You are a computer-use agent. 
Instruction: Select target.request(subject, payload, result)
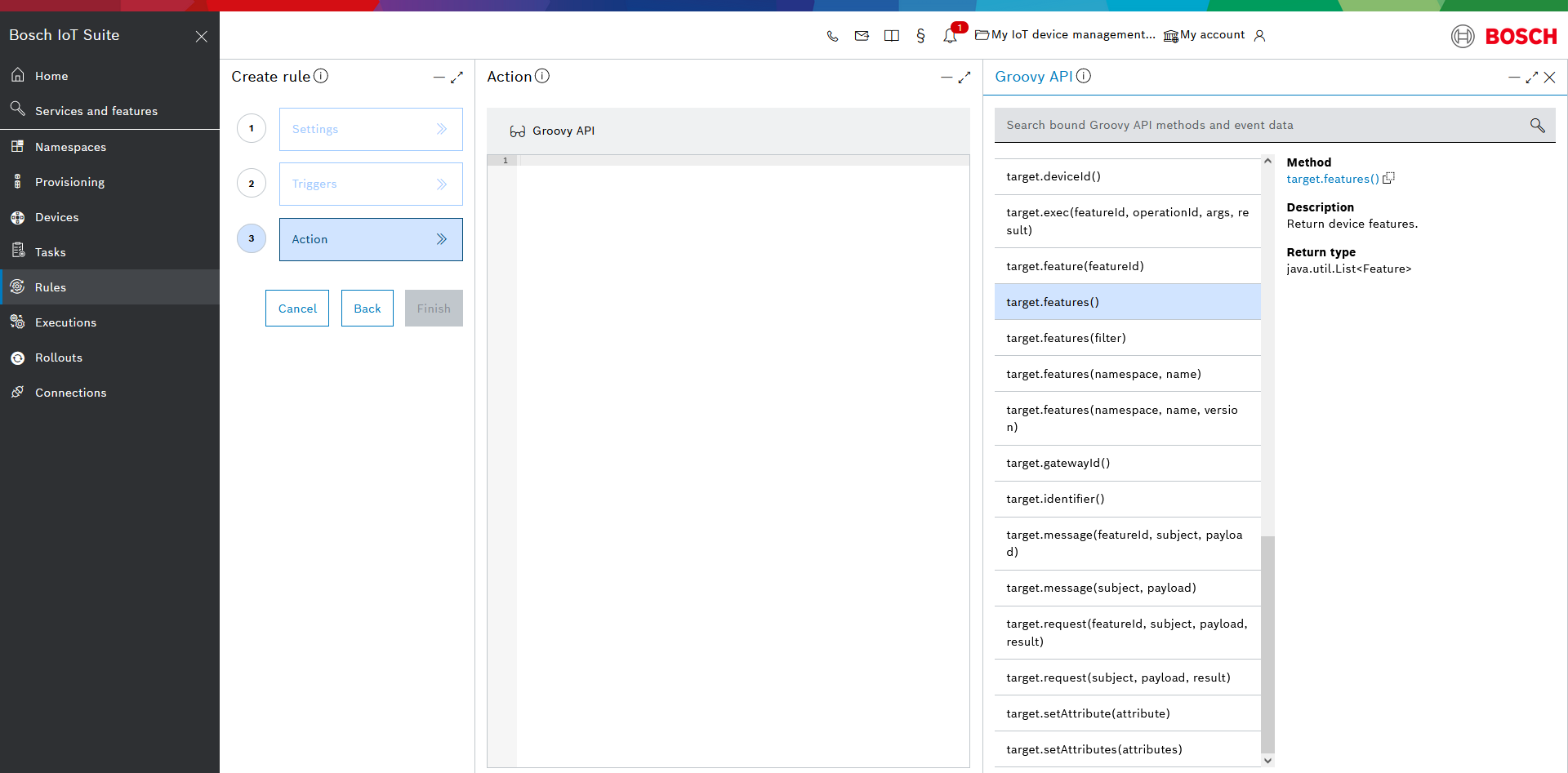1128,677
